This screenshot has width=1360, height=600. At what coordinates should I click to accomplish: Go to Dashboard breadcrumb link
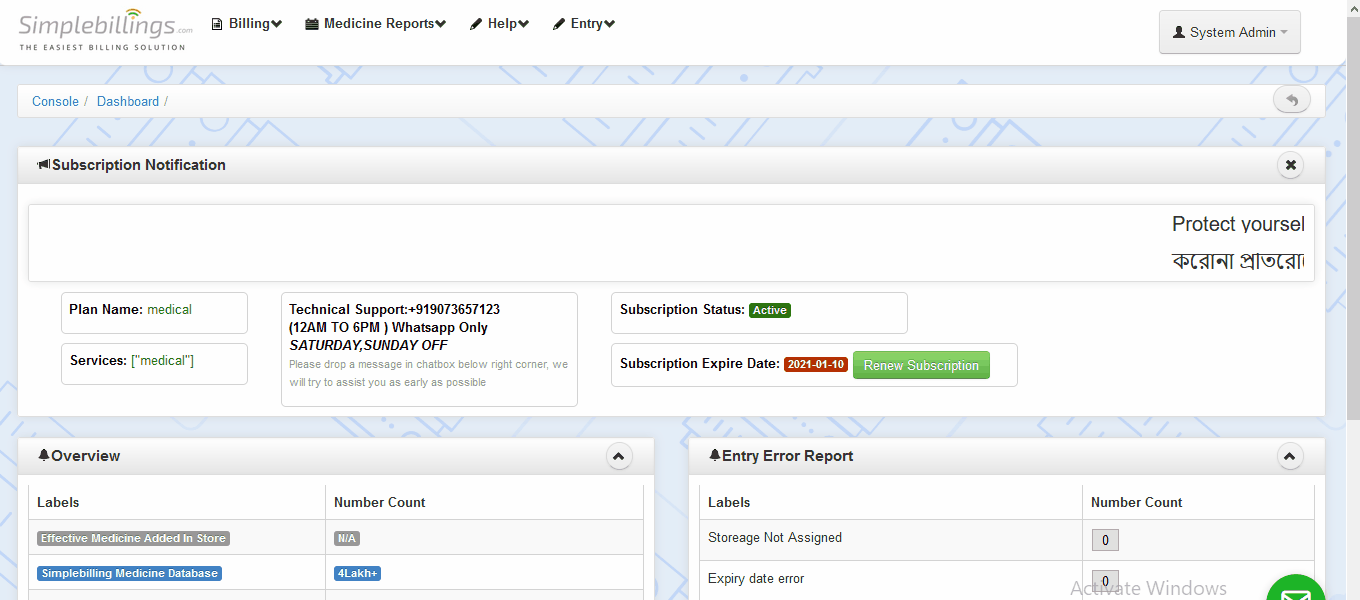click(x=128, y=101)
